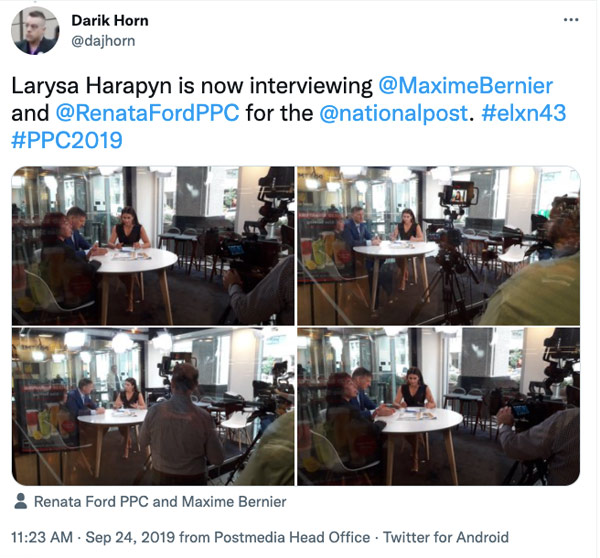This screenshot has width=600, height=558.
Task: Open the Darik Horn display name
Action: click(x=110, y=21)
